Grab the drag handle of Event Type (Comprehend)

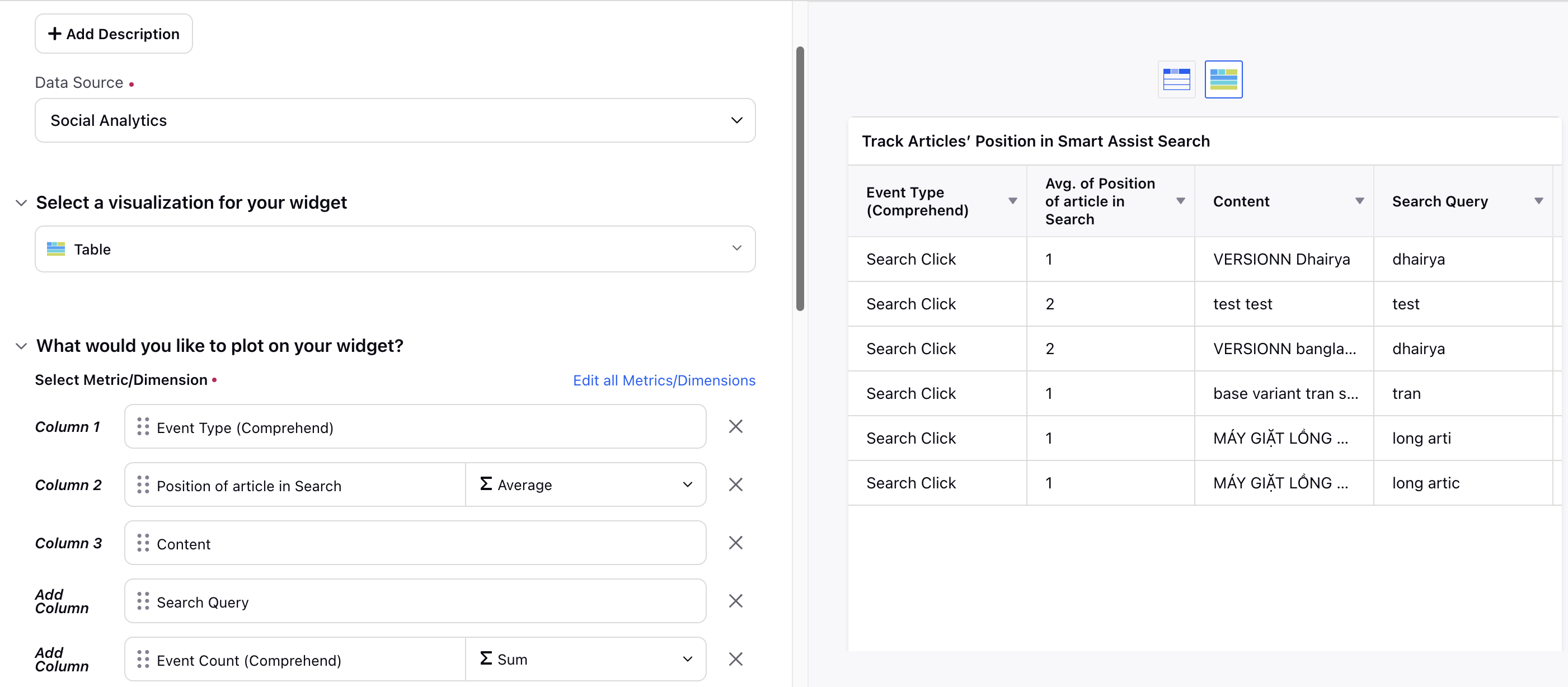[143, 426]
